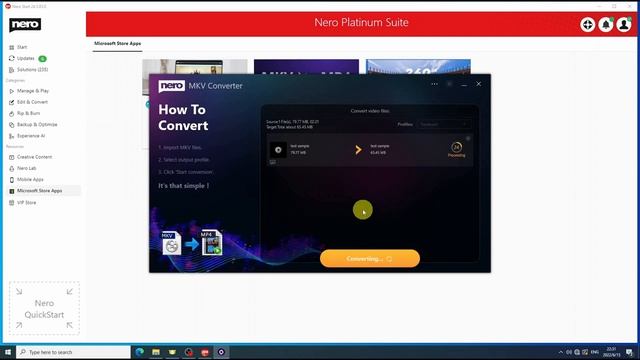Click the Backup & Optimize icon
Viewport: 640px width, 360px height.
(x=11, y=124)
